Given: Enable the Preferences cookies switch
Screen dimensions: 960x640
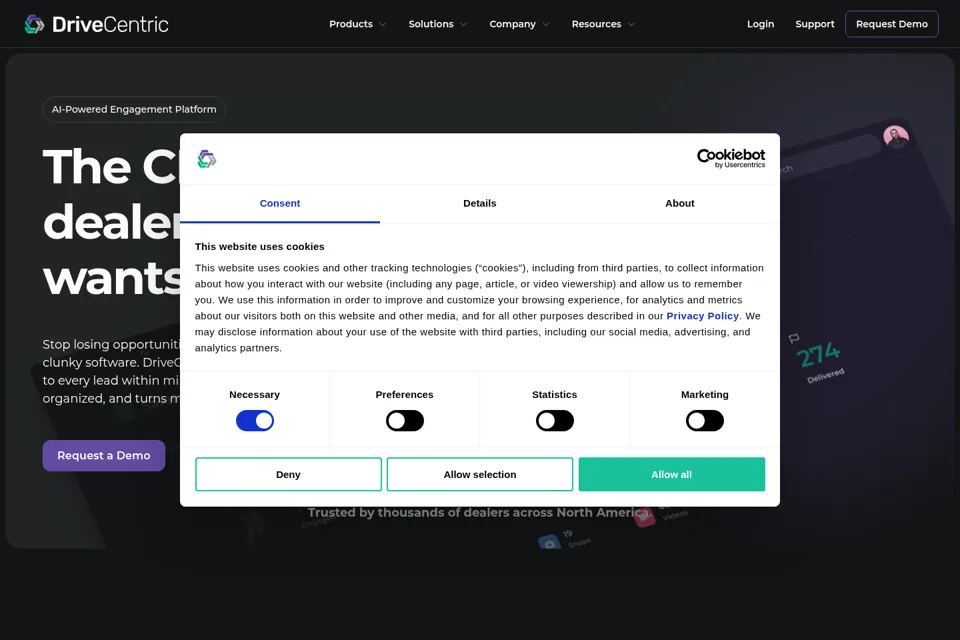Looking at the screenshot, I should [x=405, y=421].
